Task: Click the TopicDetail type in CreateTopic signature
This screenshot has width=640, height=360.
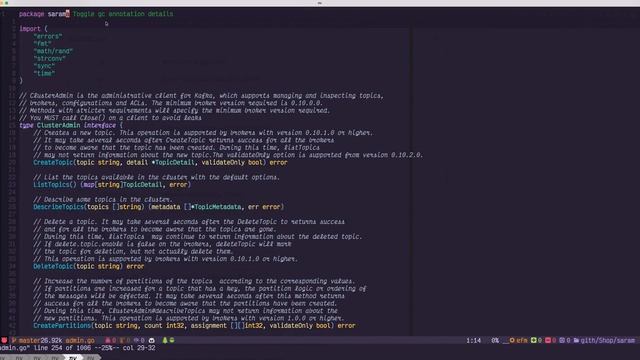Action: pos(175,162)
